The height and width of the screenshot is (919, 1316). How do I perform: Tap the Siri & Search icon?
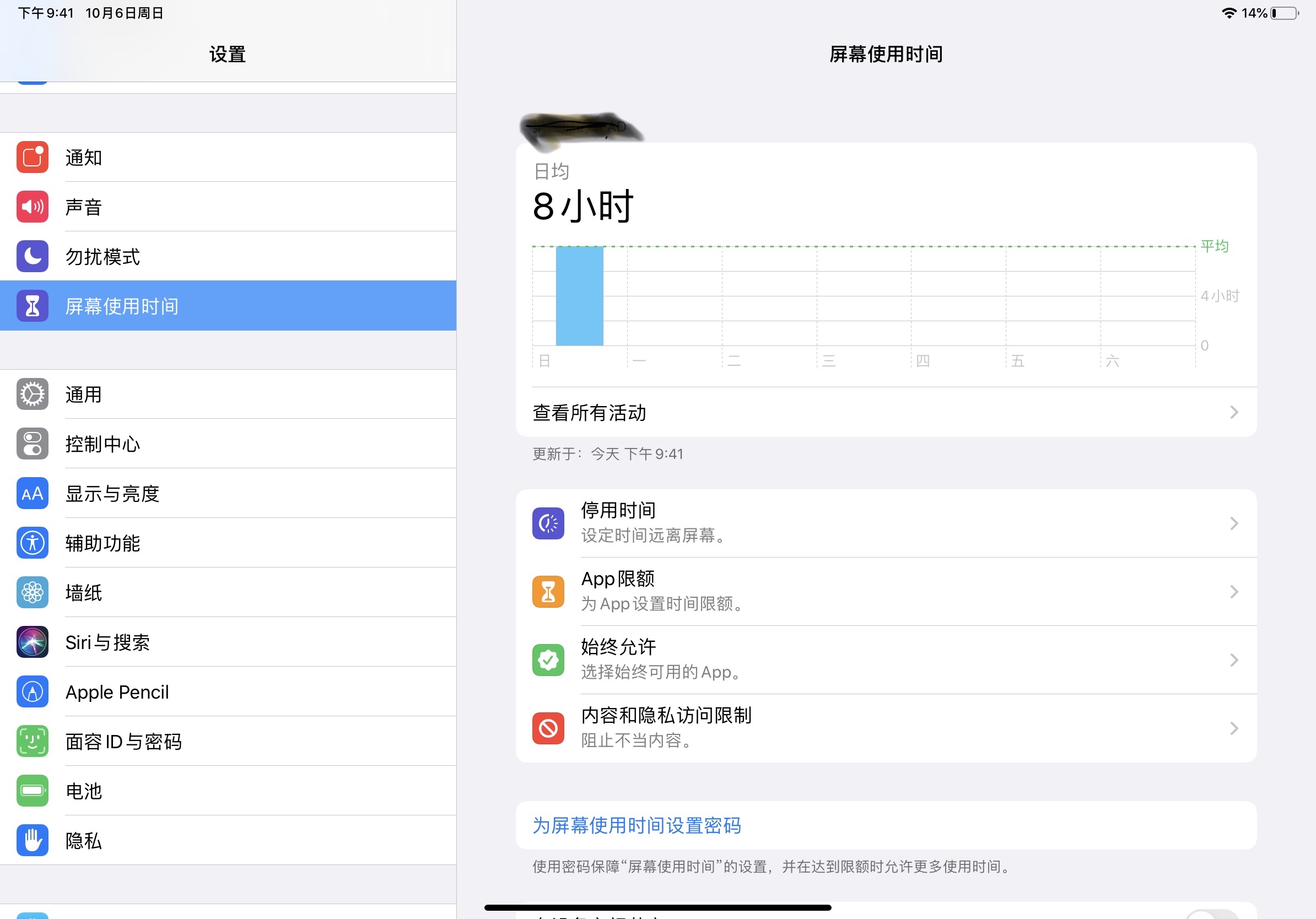(x=32, y=642)
